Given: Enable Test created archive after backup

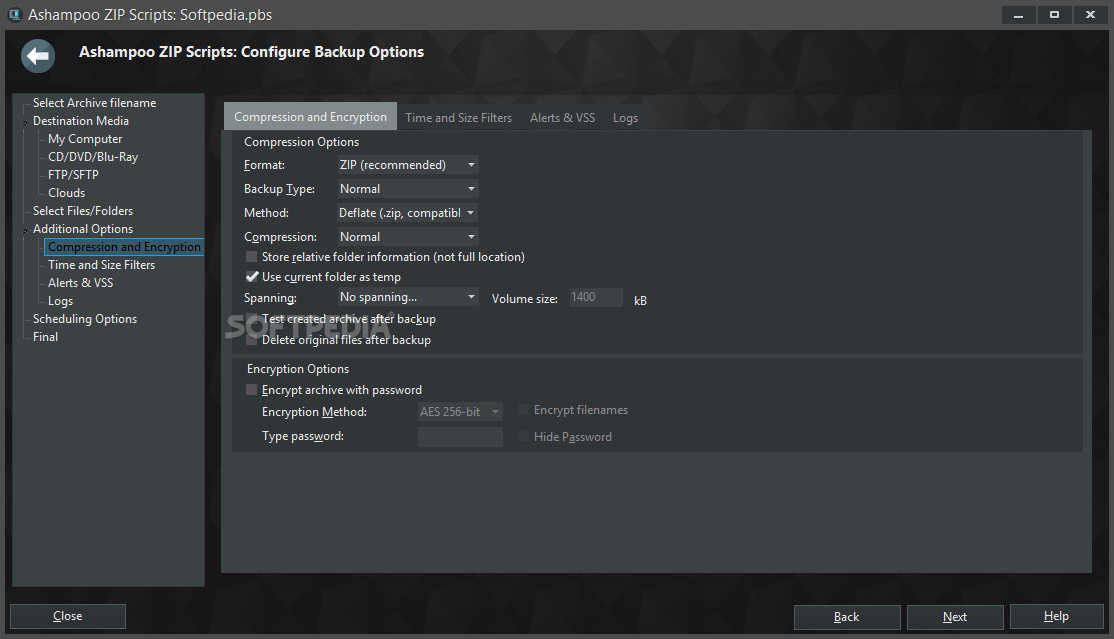Looking at the screenshot, I should click(252, 319).
